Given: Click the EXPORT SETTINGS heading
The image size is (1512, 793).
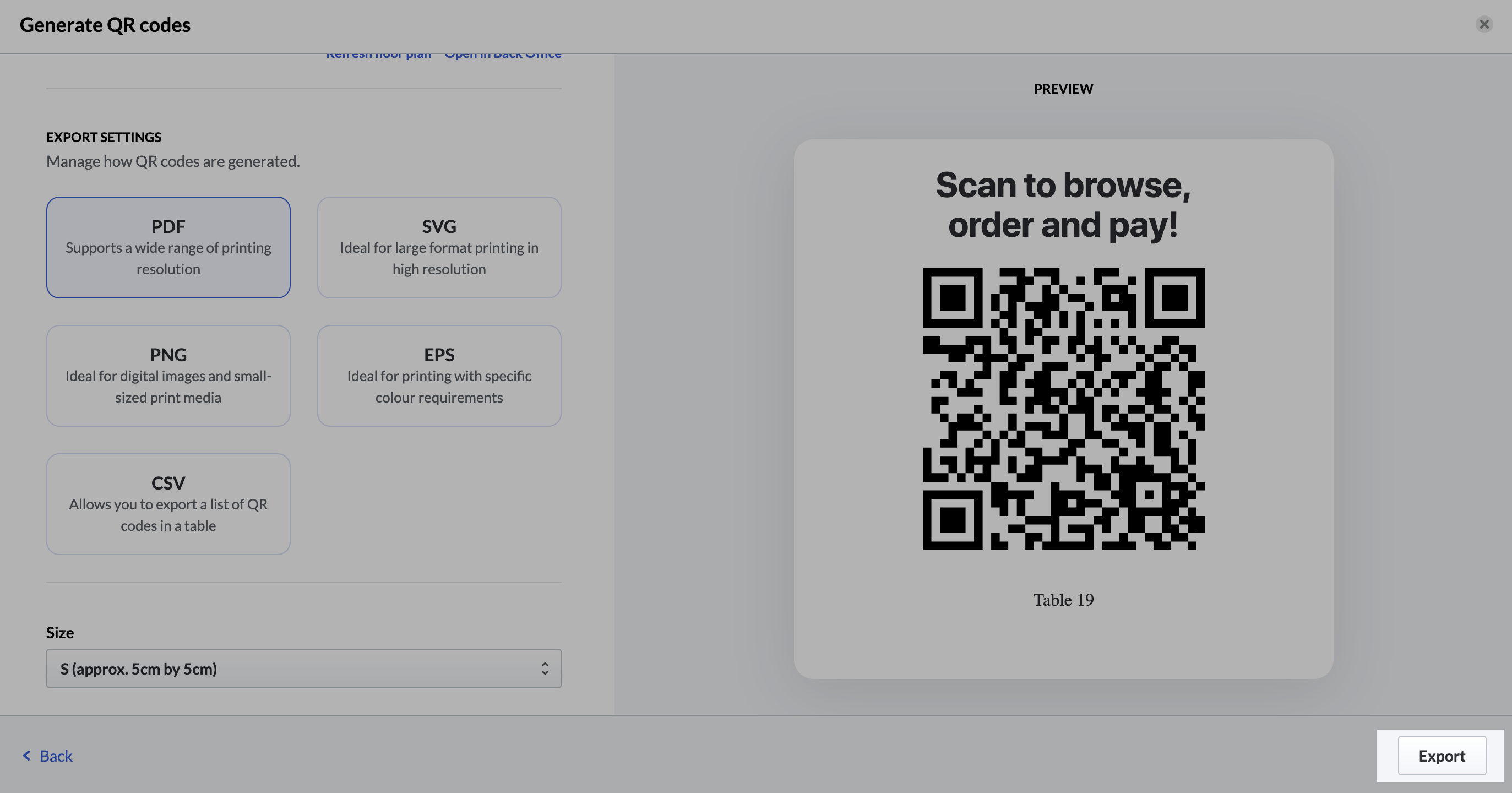Looking at the screenshot, I should (104, 137).
